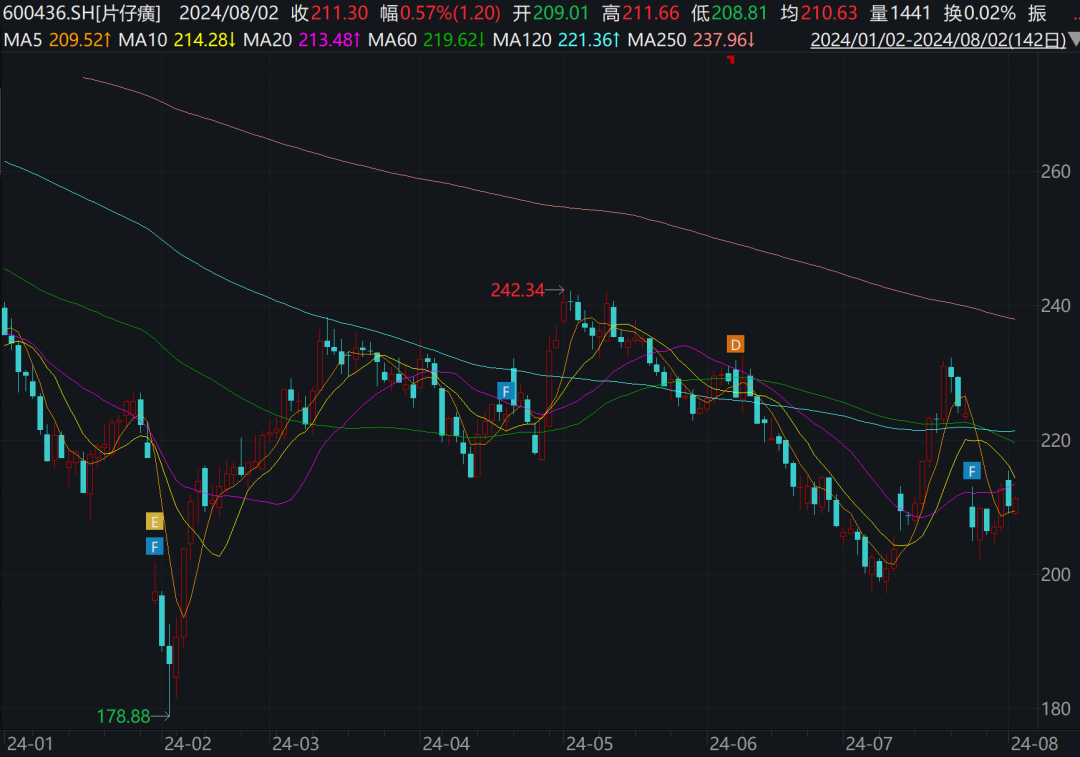Viewport: 1080px width, 757px height.
Task: Open the date range dropdown arrow
Action: click(1072, 41)
